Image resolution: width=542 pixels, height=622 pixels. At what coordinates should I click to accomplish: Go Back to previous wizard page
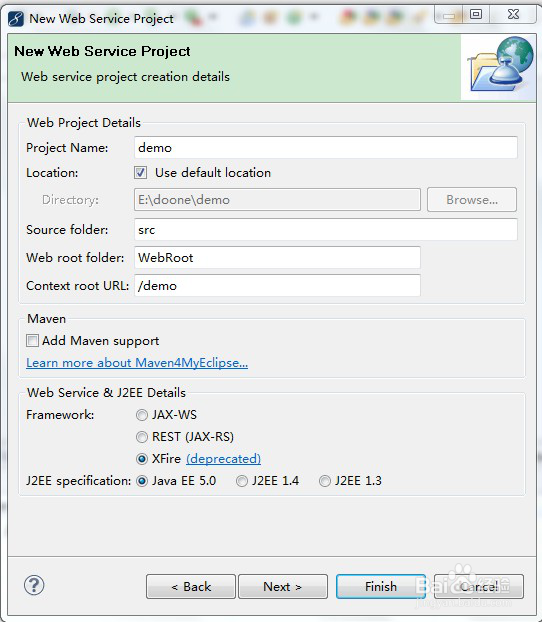[x=191, y=586]
